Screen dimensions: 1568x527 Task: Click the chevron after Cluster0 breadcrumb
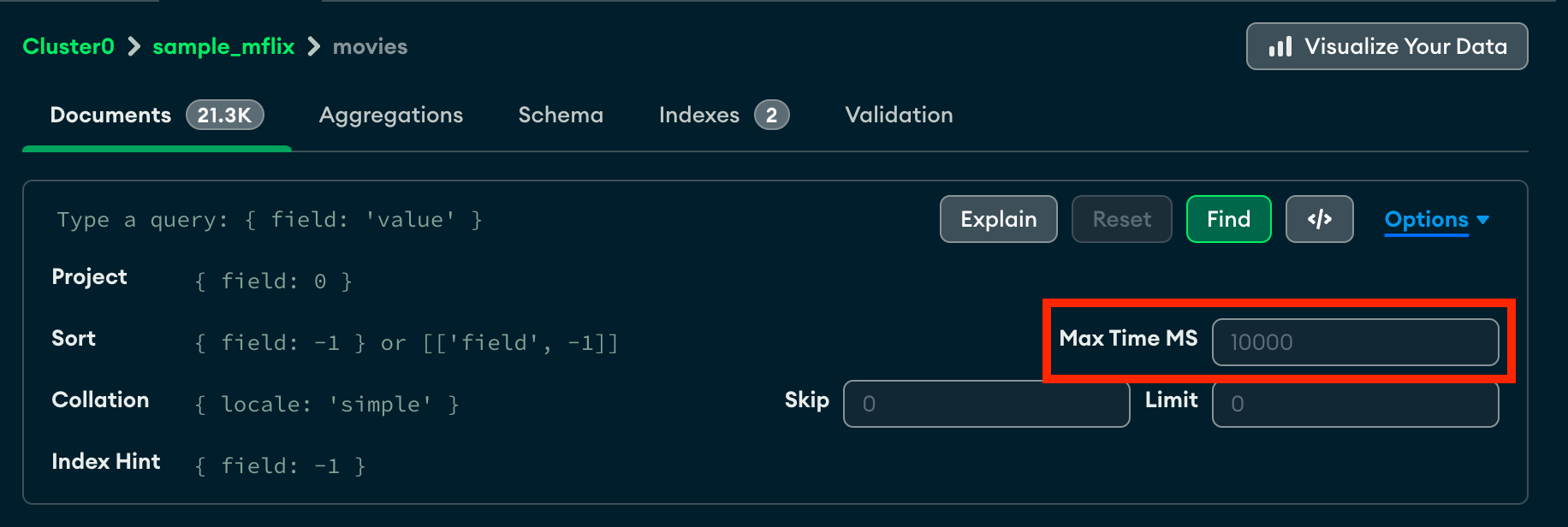(x=133, y=47)
